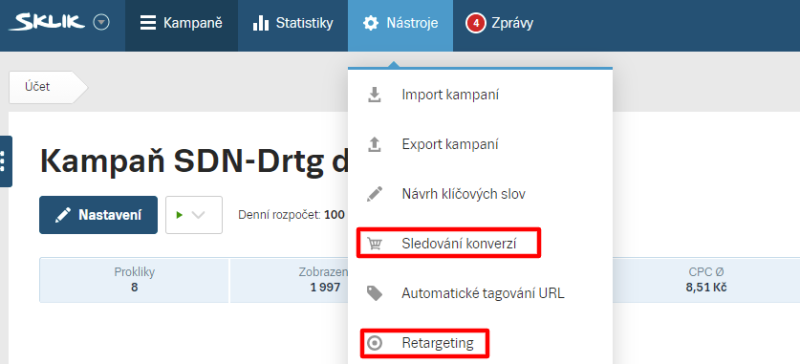Click the tag icon beside Automatické tagování URL
800x364 pixels.
[374, 294]
